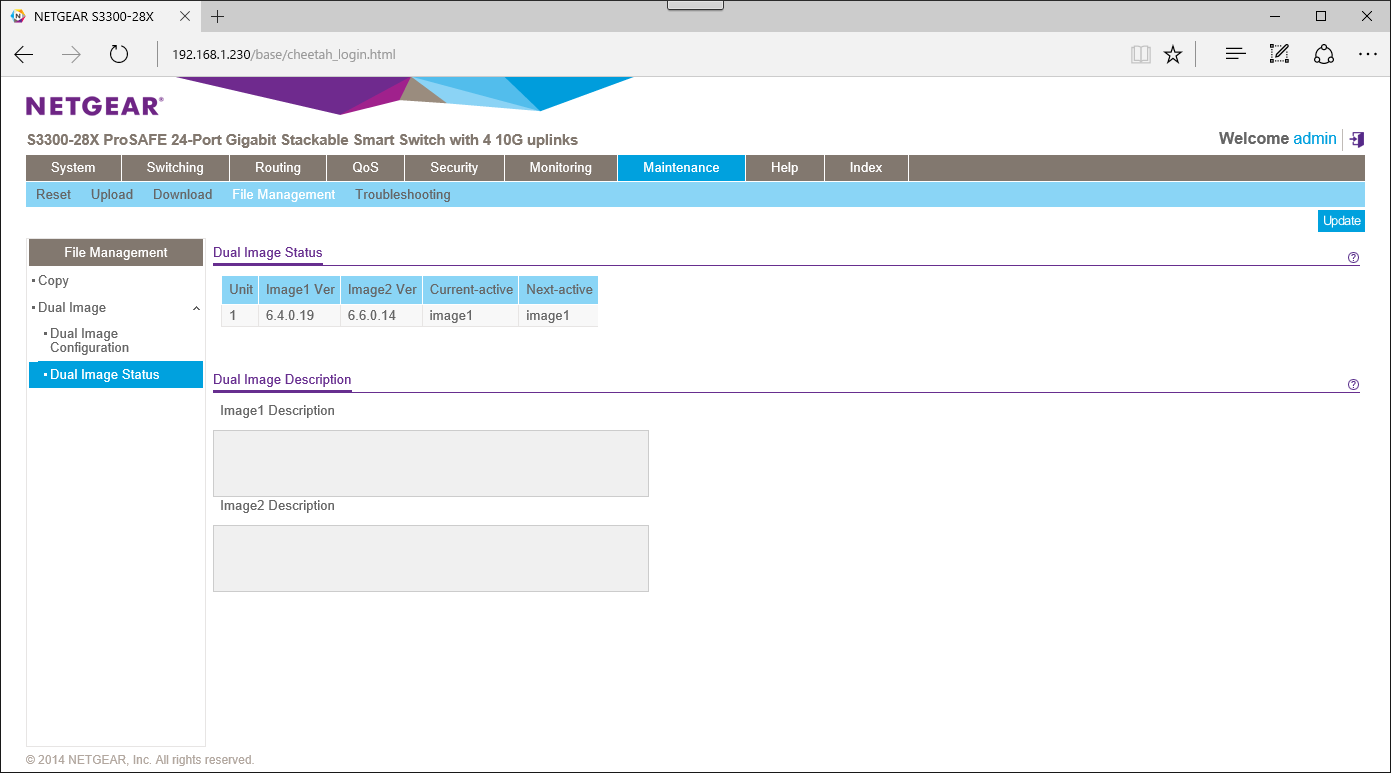
Task: Click the browser address bar URL
Action: pyautogui.click(x=284, y=54)
